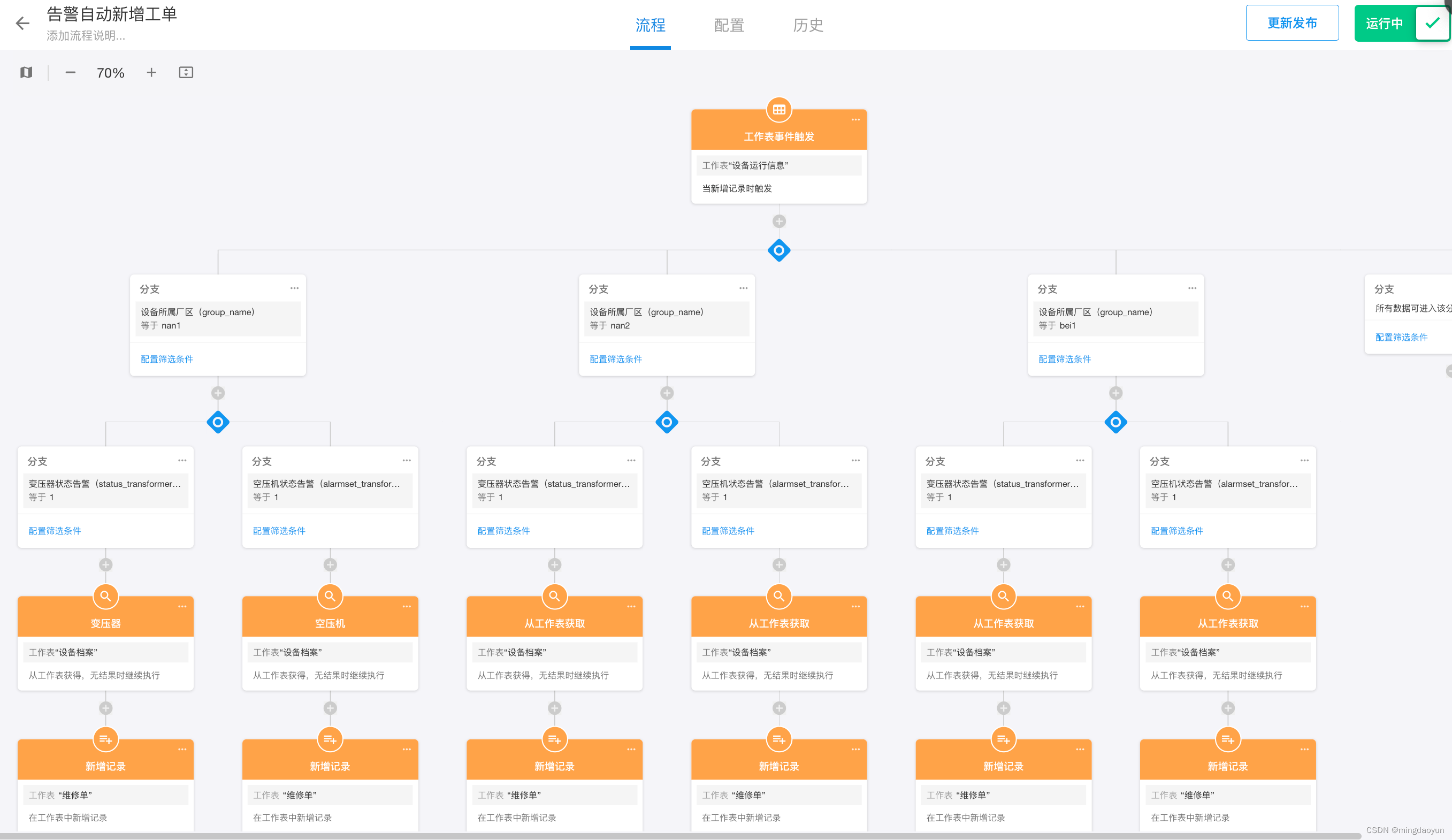Screen dimensions: 1452x840
Task: Click the 告警自动新增工单 workflow title
Action: tap(112, 14)
